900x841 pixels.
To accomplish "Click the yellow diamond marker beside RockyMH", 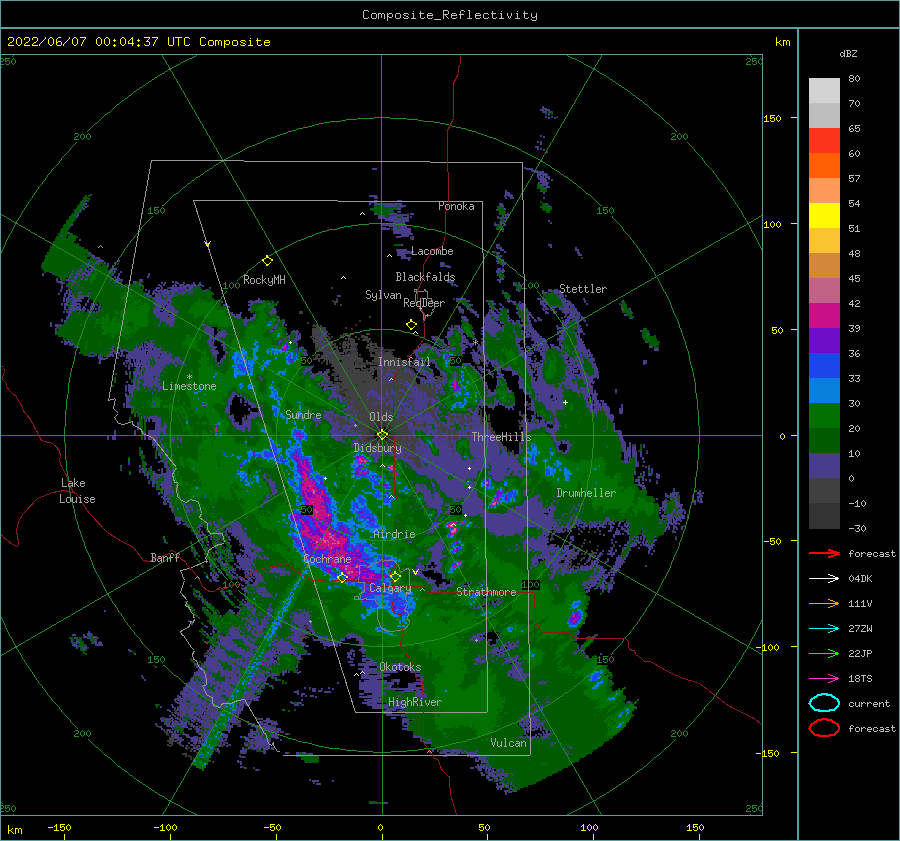I will [267, 261].
